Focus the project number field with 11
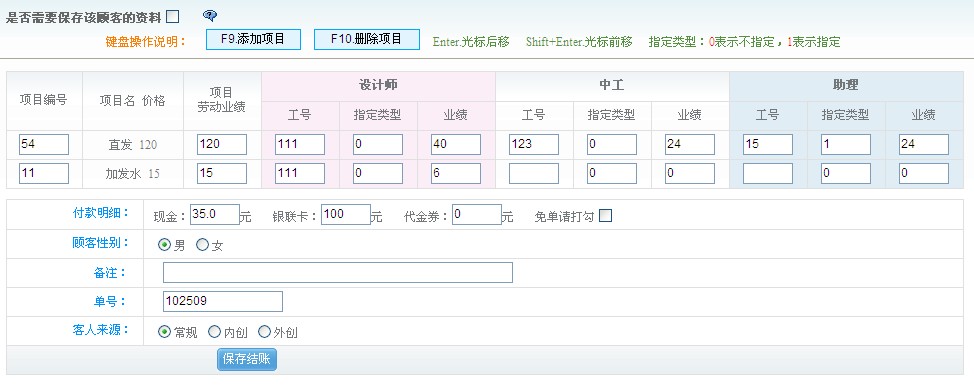 point(44,173)
